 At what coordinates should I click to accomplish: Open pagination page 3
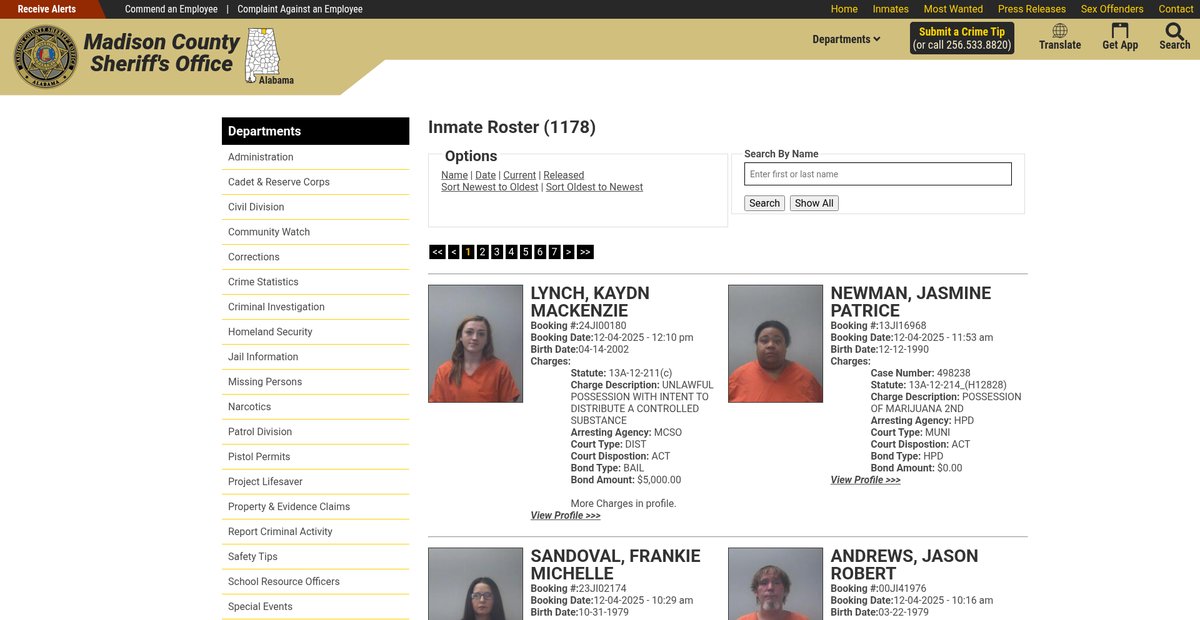pyautogui.click(x=496, y=252)
